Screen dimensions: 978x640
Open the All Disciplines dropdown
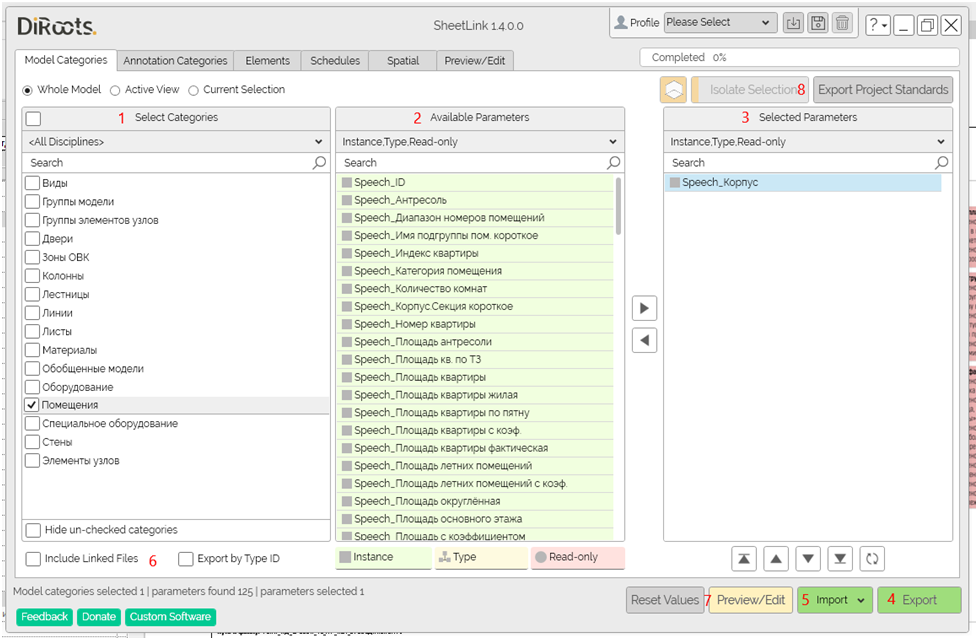[175, 142]
